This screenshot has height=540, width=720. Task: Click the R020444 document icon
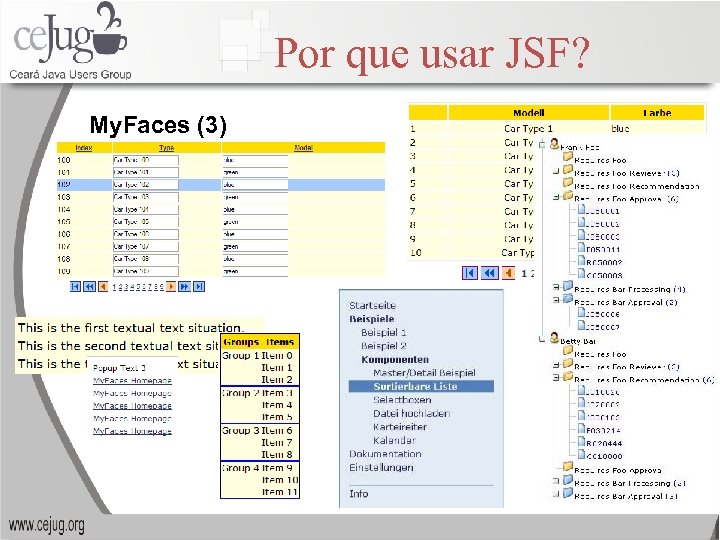click(581, 441)
